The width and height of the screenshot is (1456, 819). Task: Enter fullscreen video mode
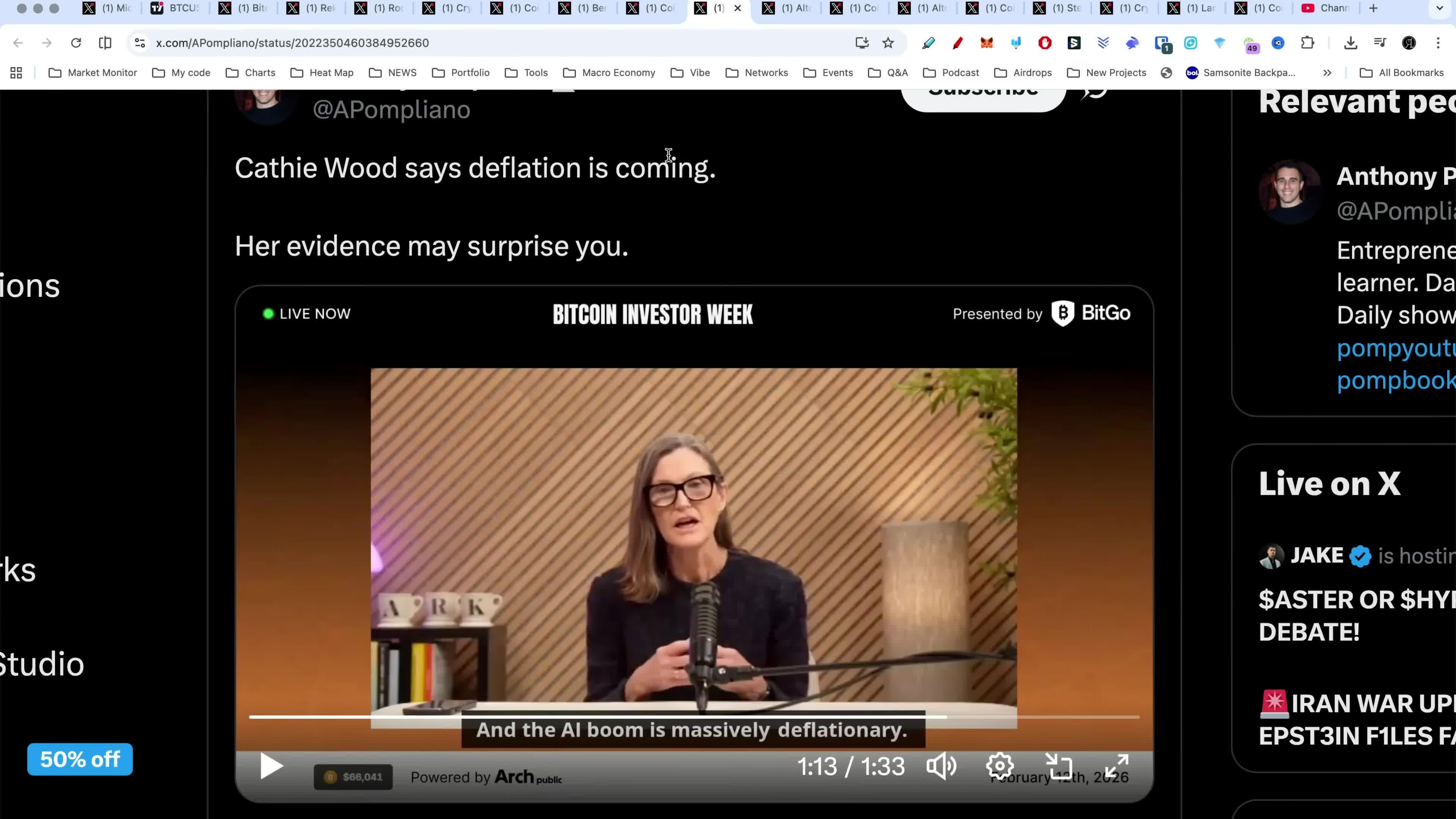(1117, 766)
